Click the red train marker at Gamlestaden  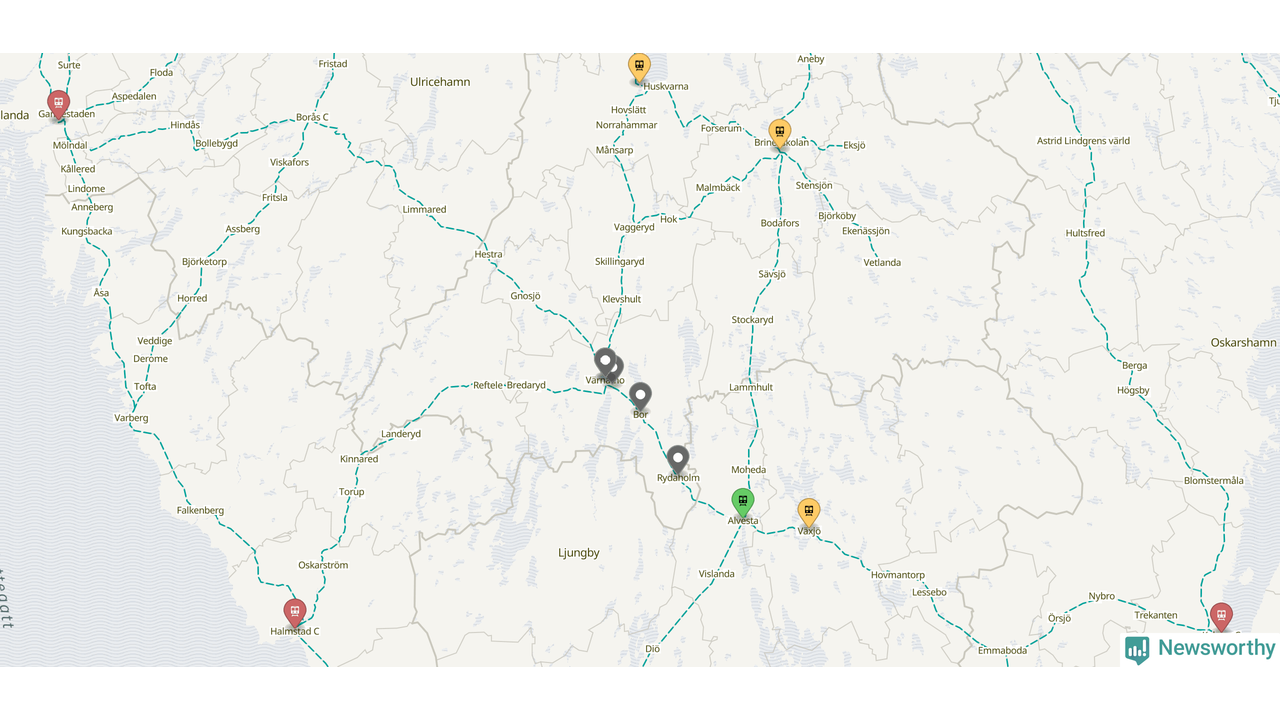coord(59,104)
